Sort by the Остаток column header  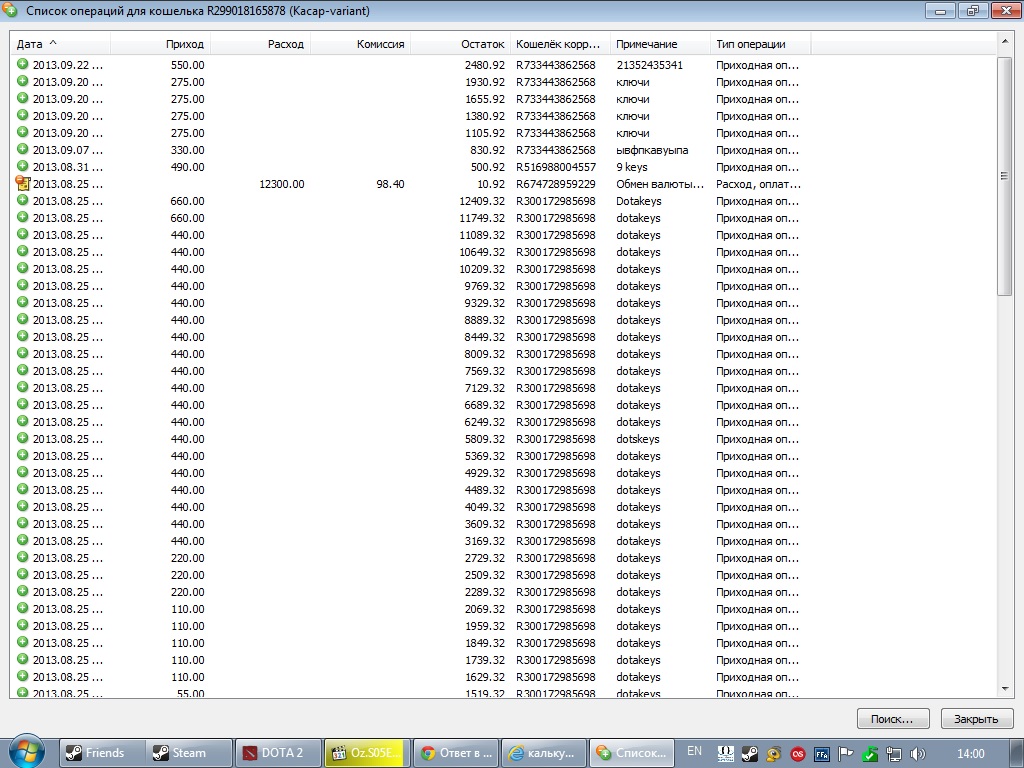(460, 44)
